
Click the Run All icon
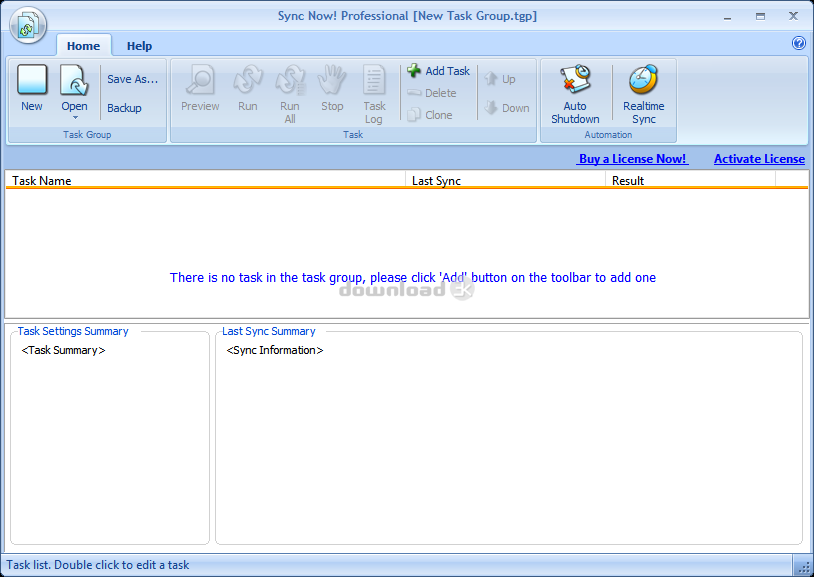pyautogui.click(x=290, y=79)
